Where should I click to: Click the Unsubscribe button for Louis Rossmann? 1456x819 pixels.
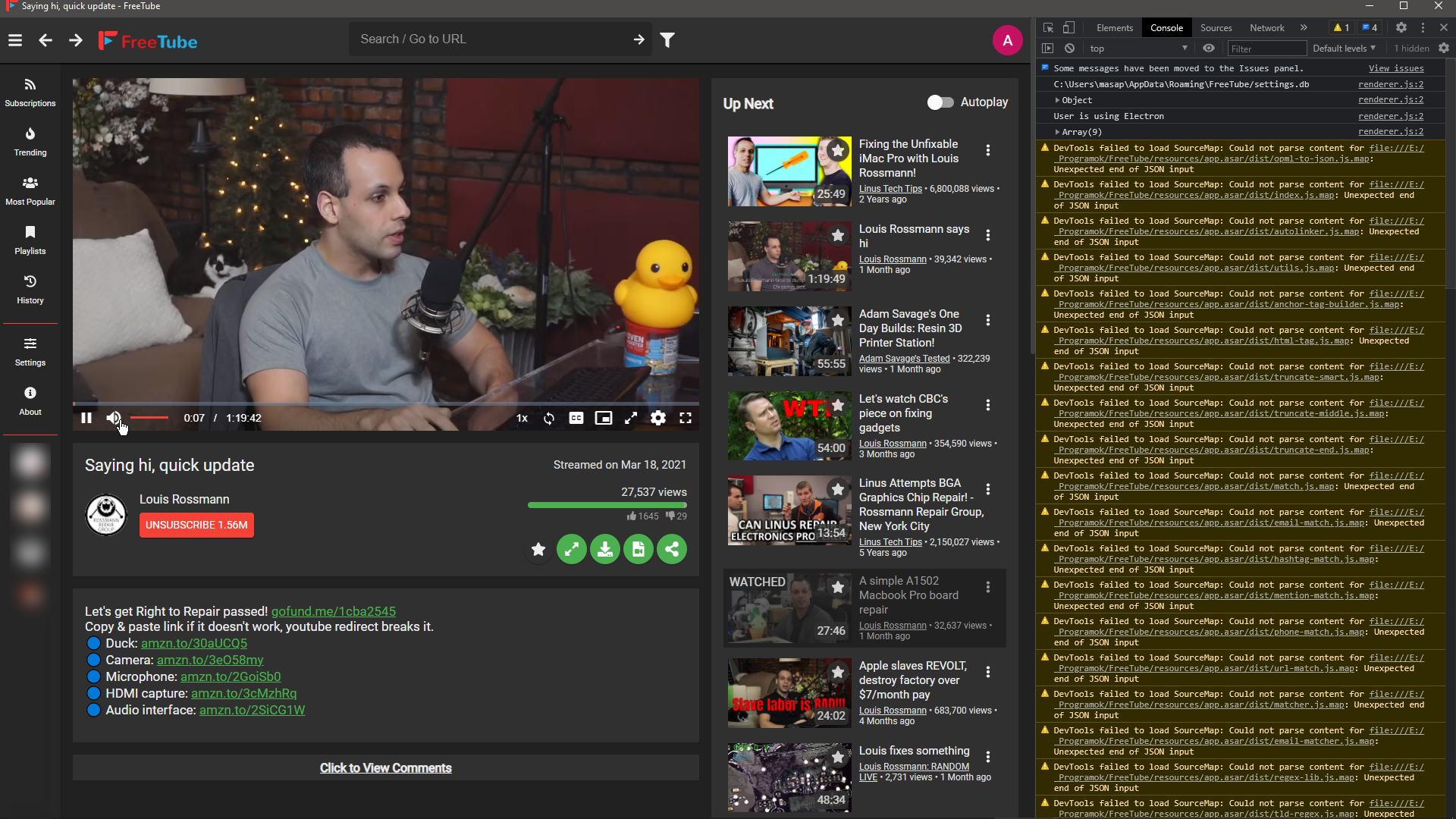[196, 524]
